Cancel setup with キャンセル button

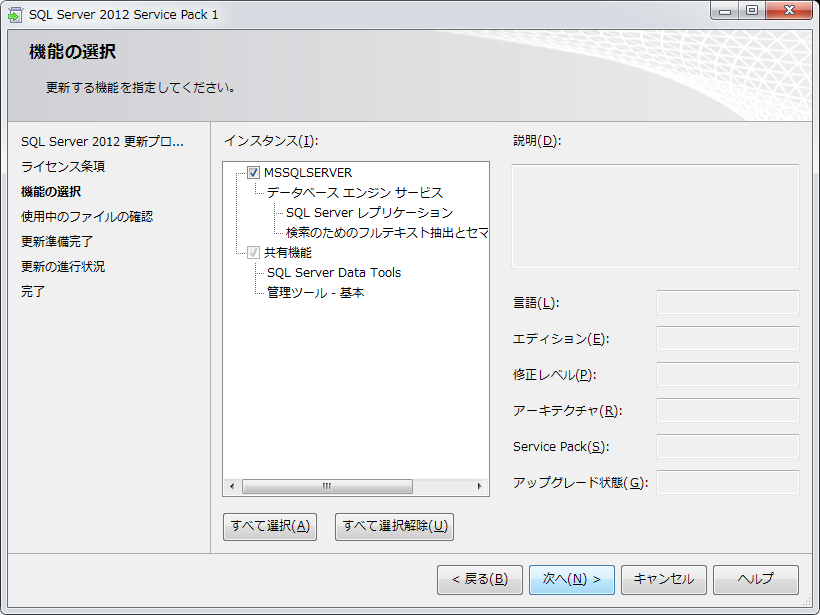664,580
